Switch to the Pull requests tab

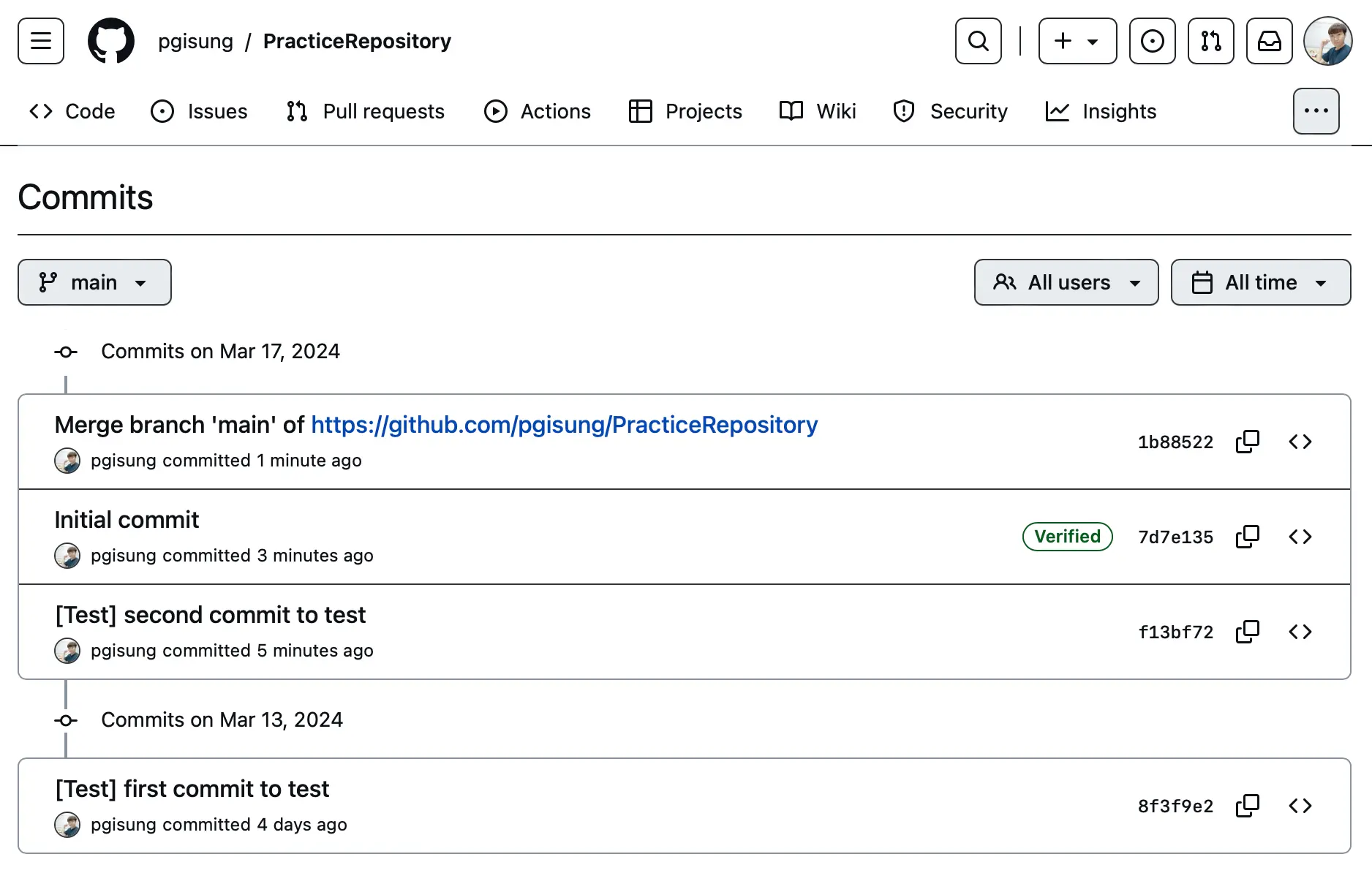tap(366, 111)
